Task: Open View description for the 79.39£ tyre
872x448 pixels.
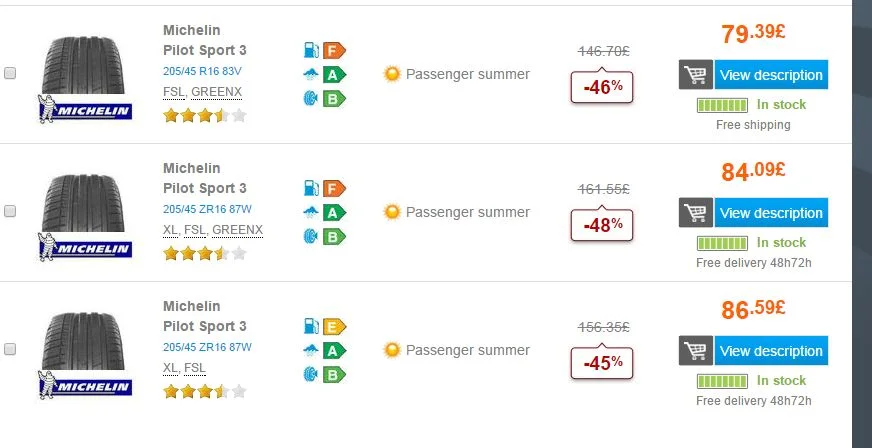Action: [771, 74]
